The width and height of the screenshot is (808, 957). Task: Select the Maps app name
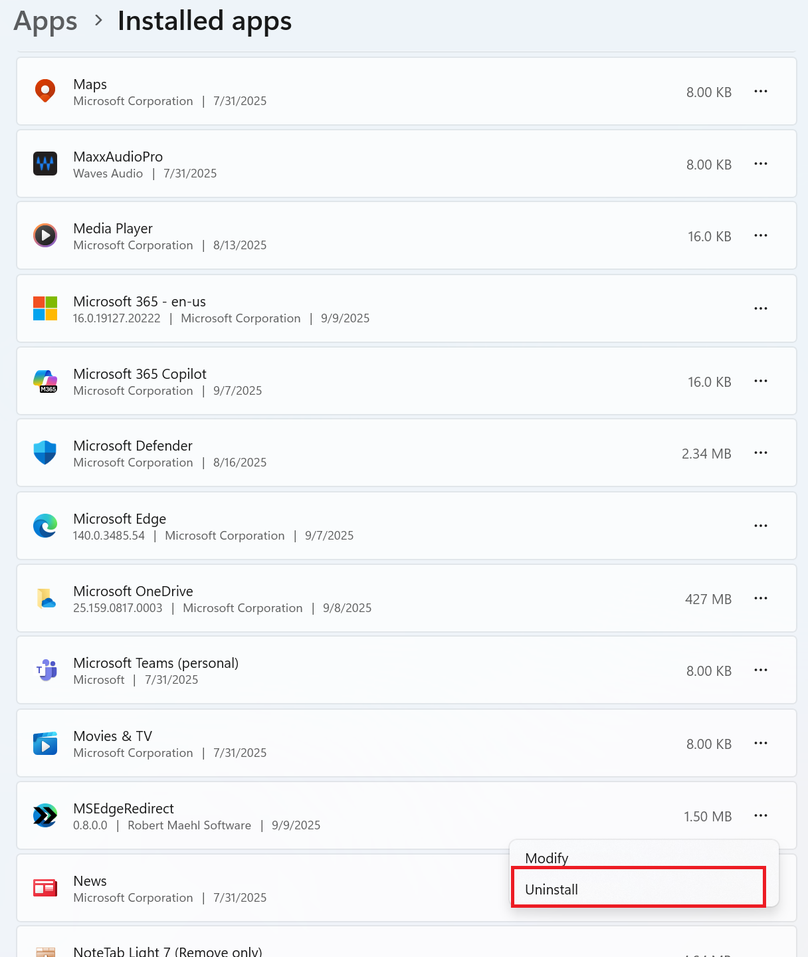pyautogui.click(x=90, y=84)
